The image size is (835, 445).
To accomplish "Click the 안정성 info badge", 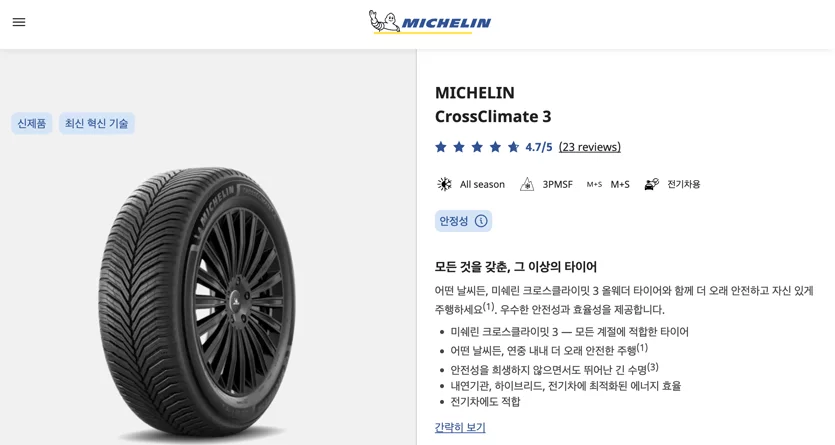I will click(x=463, y=221).
